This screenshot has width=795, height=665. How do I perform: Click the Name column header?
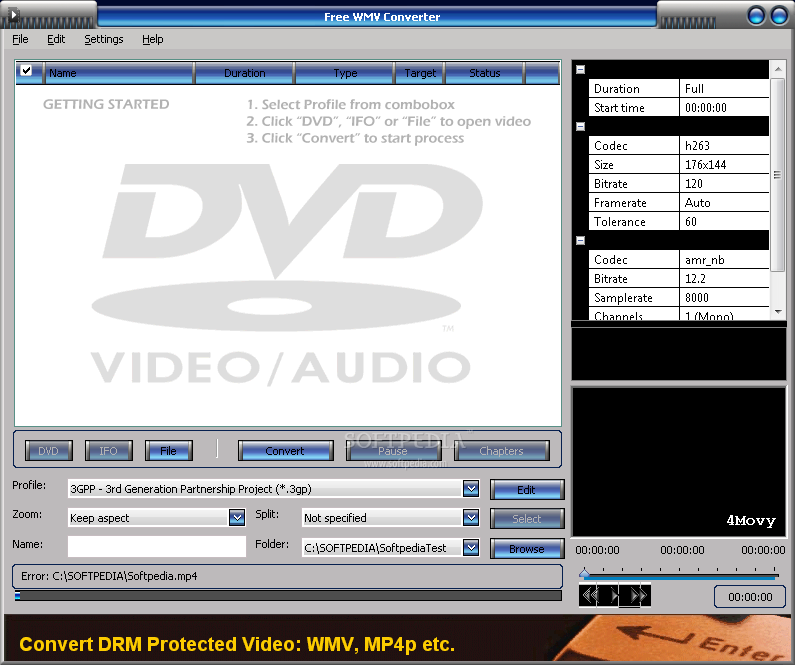pyautogui.click(x=119, y=73)
